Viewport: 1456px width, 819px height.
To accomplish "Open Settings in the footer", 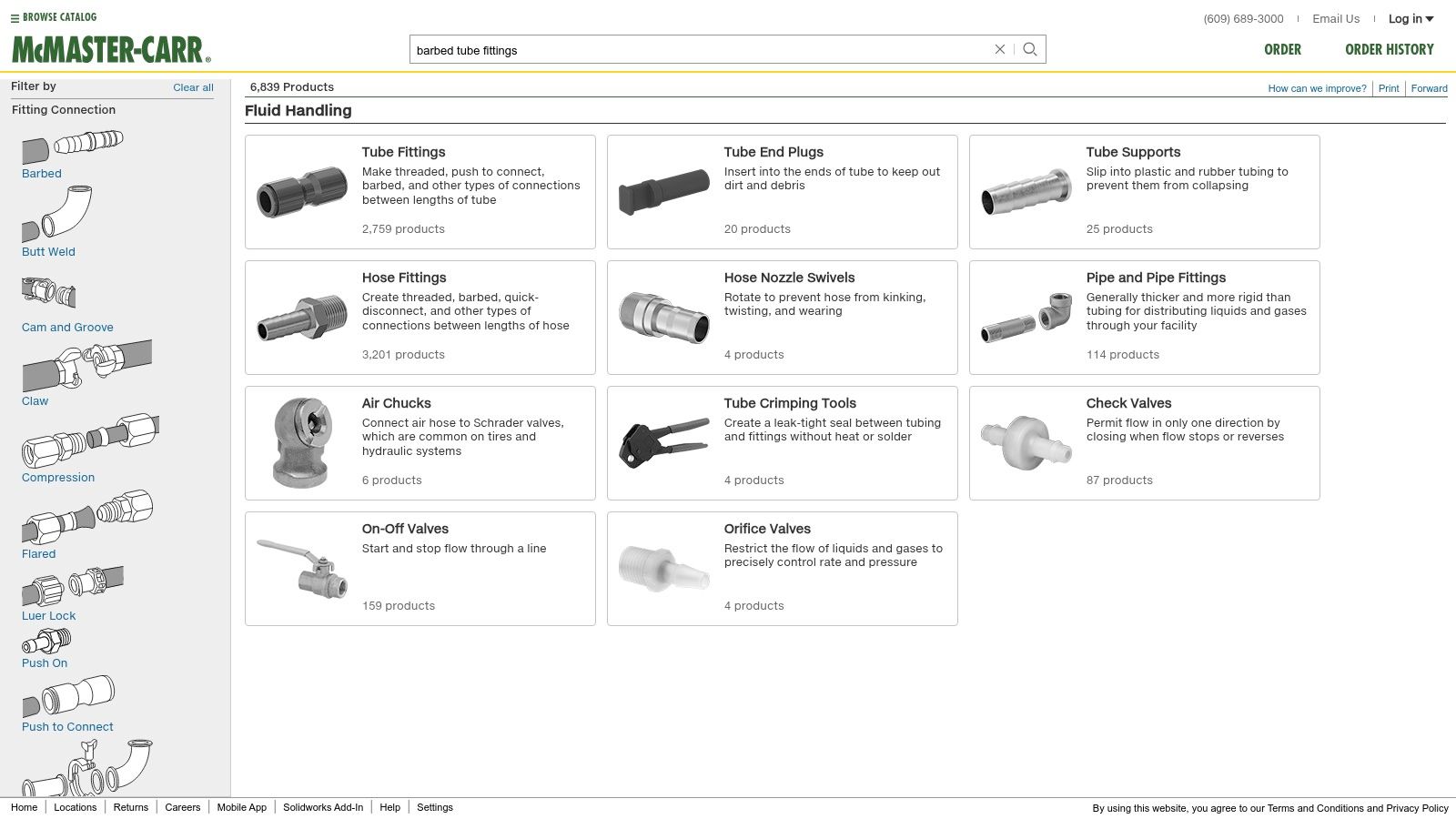I will 435,807.
